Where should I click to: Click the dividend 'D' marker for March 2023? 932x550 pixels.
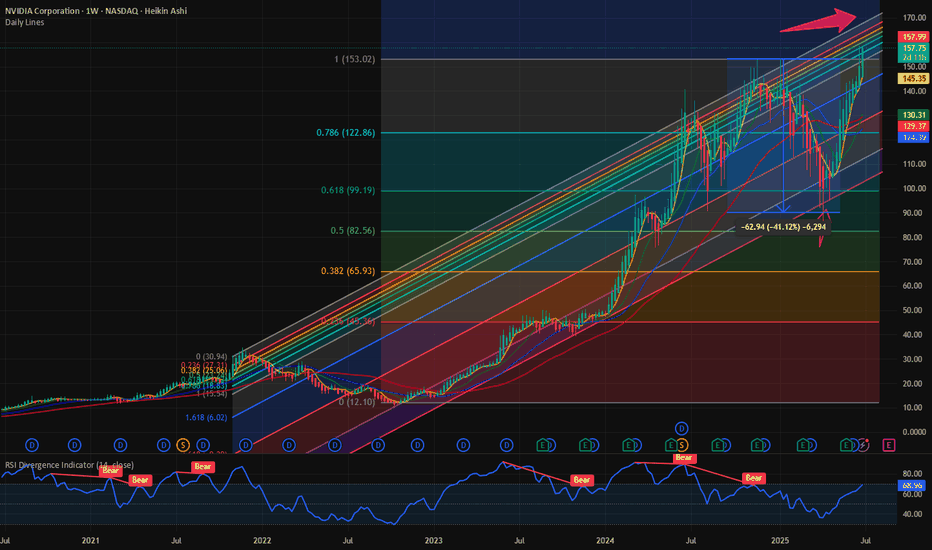(463, 445)
